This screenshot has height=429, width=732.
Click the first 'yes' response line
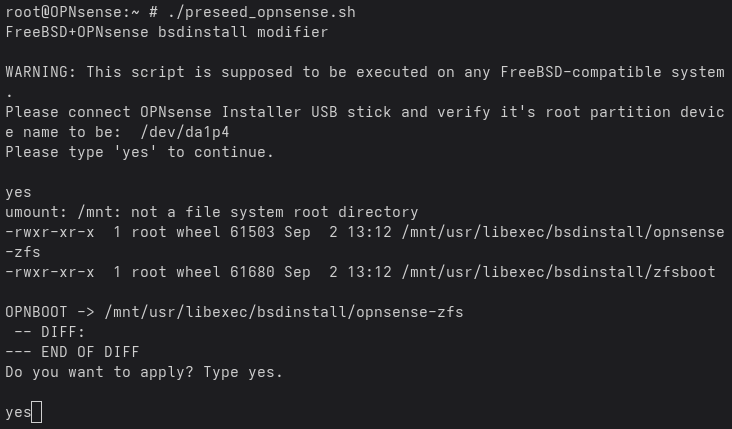click(18, 192)
